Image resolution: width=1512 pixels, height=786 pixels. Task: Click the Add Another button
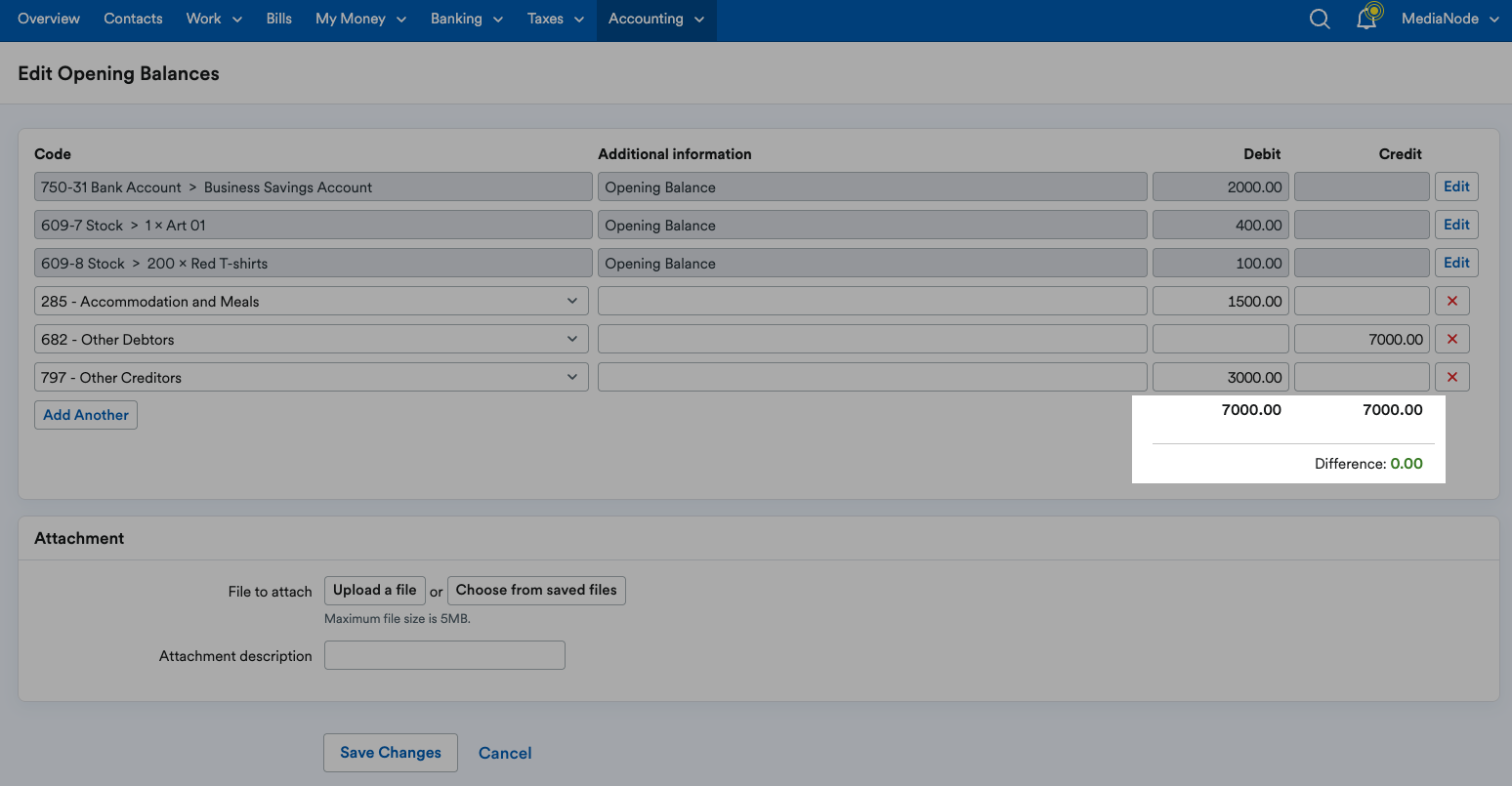(86, 415)
